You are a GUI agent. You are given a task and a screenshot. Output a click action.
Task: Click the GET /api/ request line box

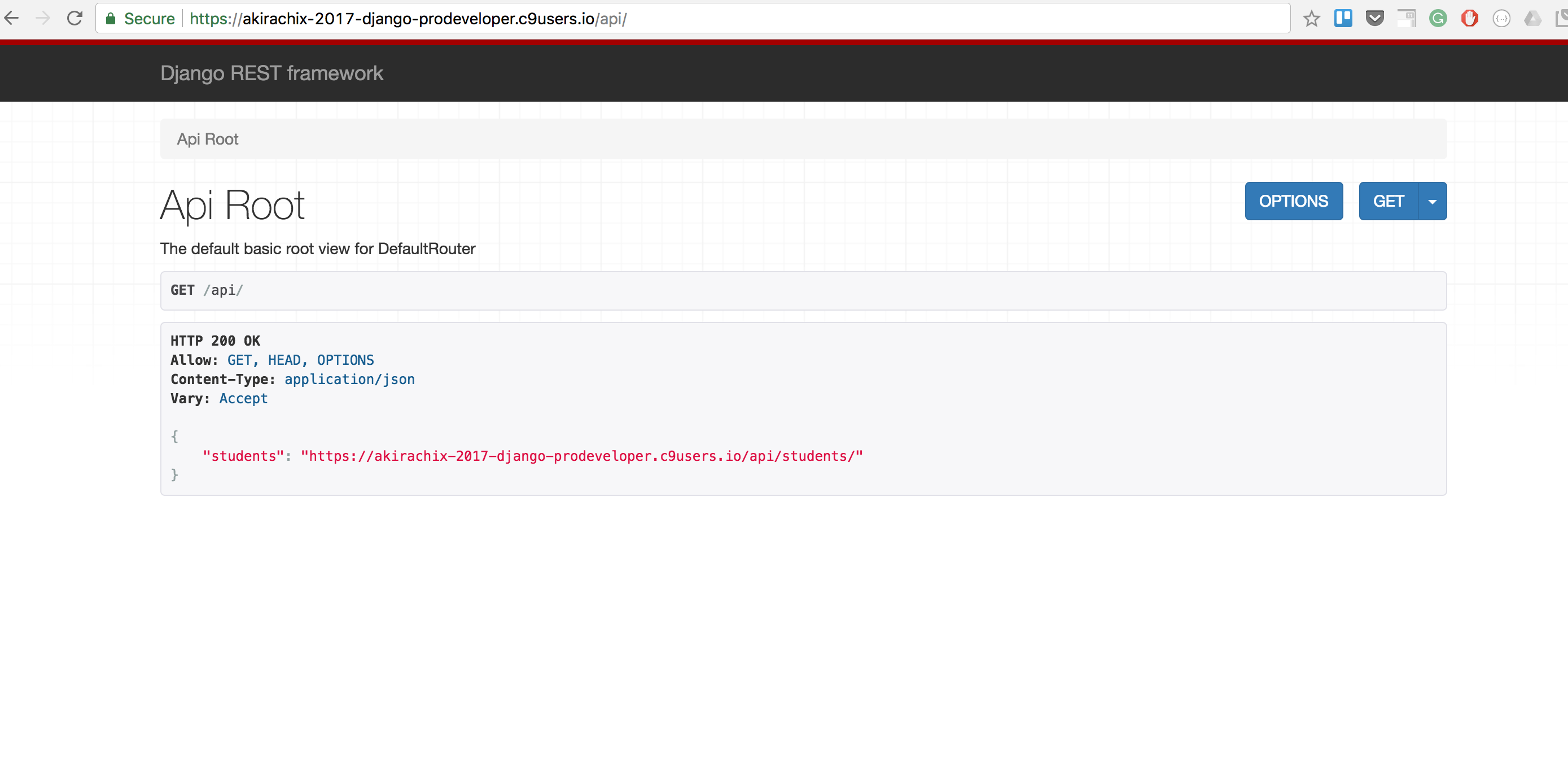pyautogui.click(x=803, y=290)
